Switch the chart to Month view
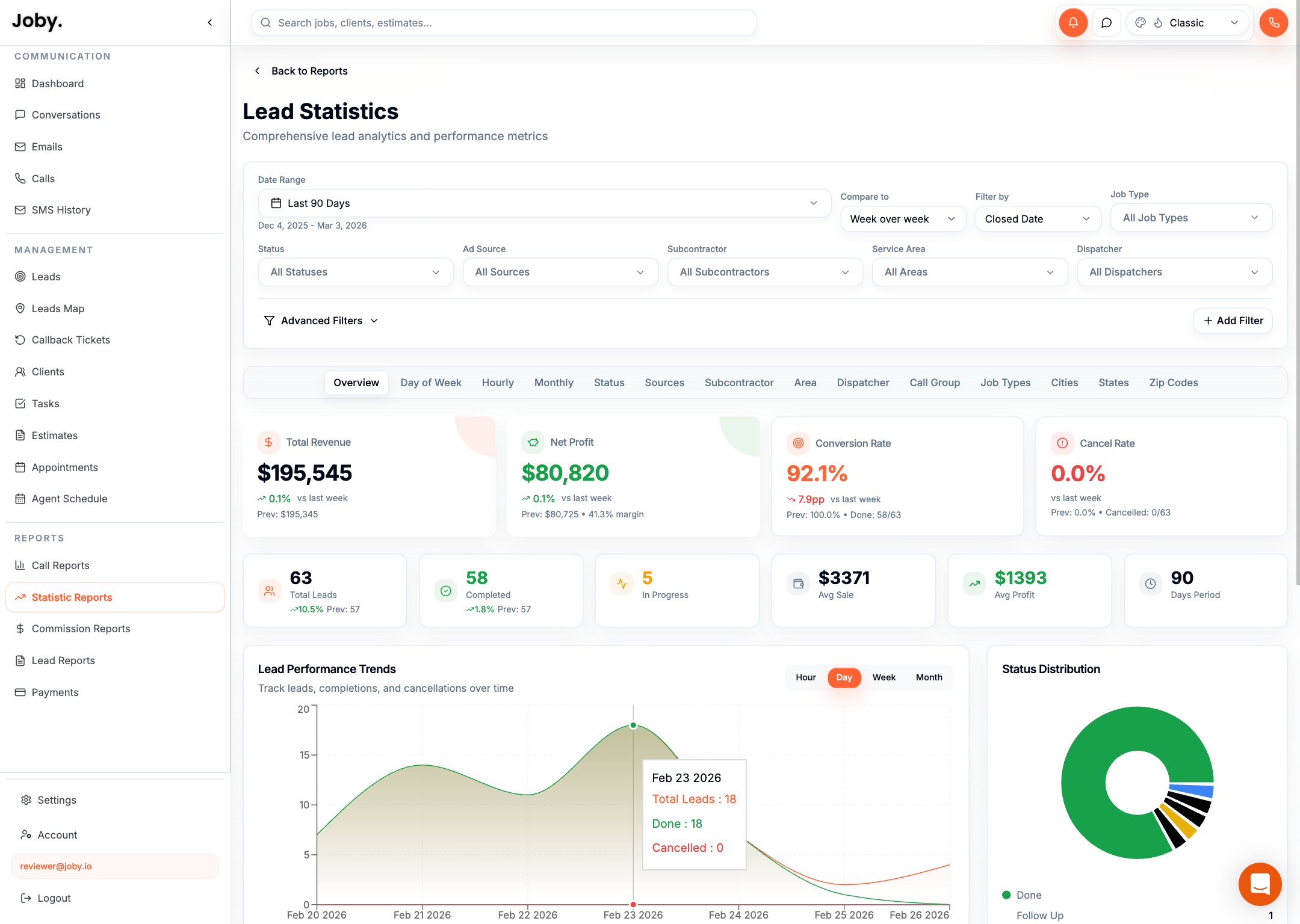The height and width of the screenshot is (924, 1300). pyautogui.click(x=929, y=677)
